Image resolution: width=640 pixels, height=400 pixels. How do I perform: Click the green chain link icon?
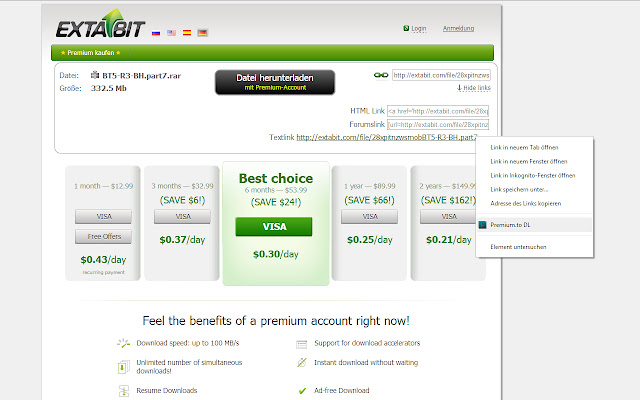381,75
